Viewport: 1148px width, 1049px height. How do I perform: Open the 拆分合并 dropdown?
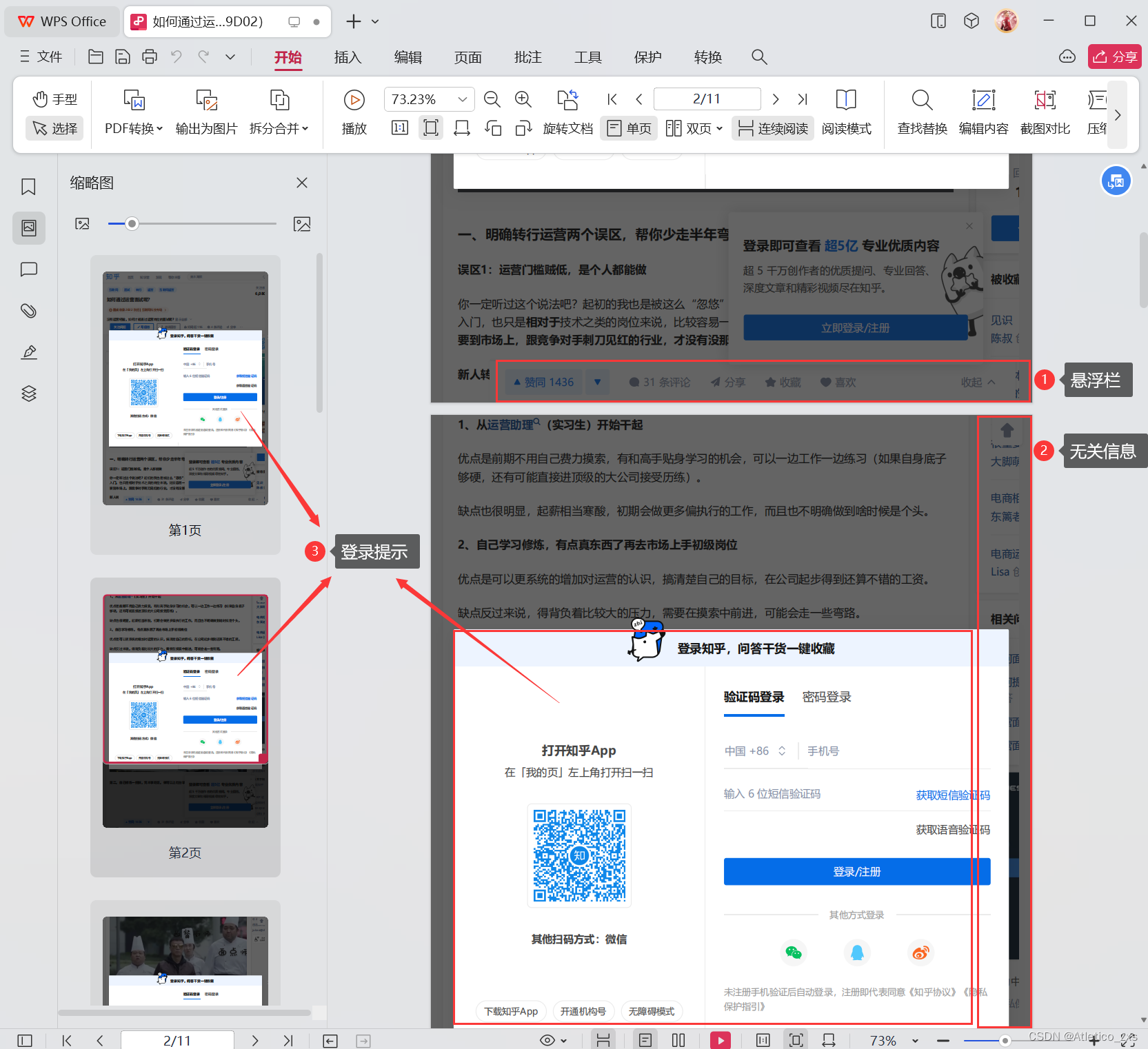click(x=279, y=113)
